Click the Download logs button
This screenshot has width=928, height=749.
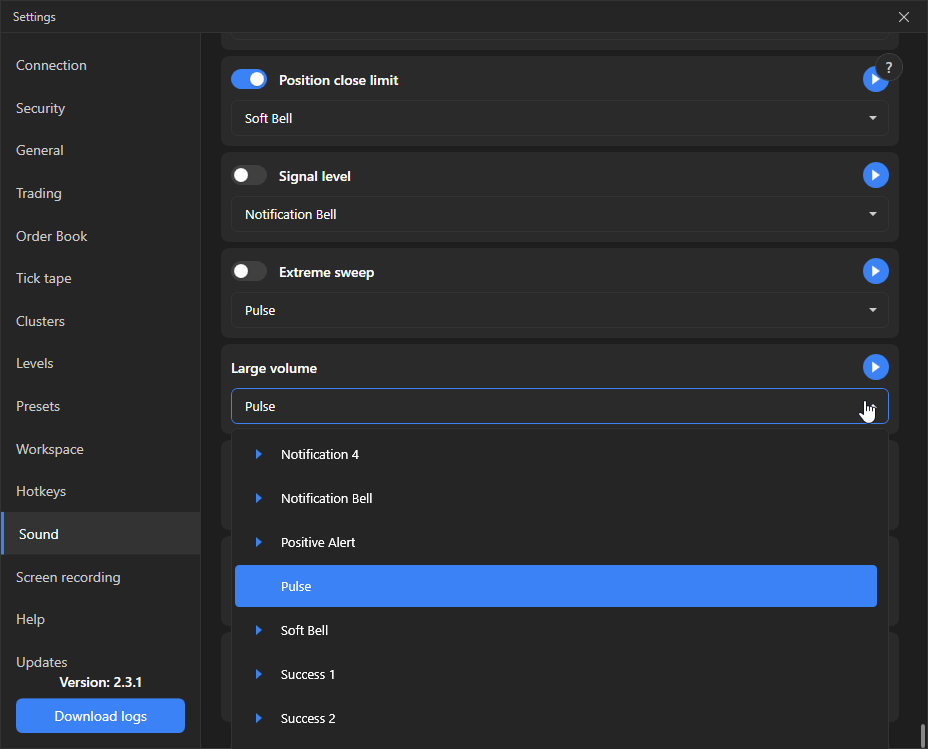(101, 716)
